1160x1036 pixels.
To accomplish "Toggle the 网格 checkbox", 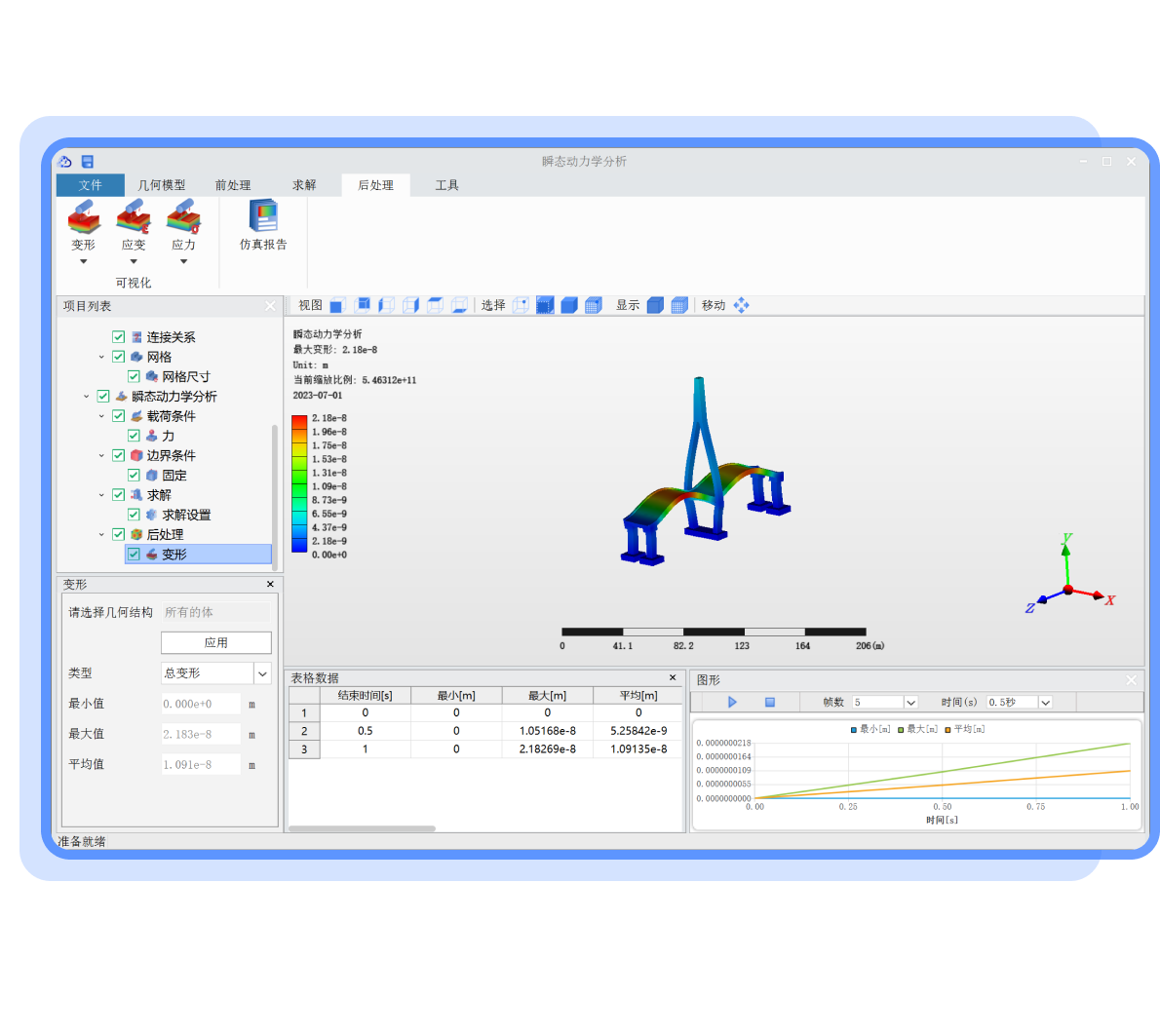I will pos(118,357).
